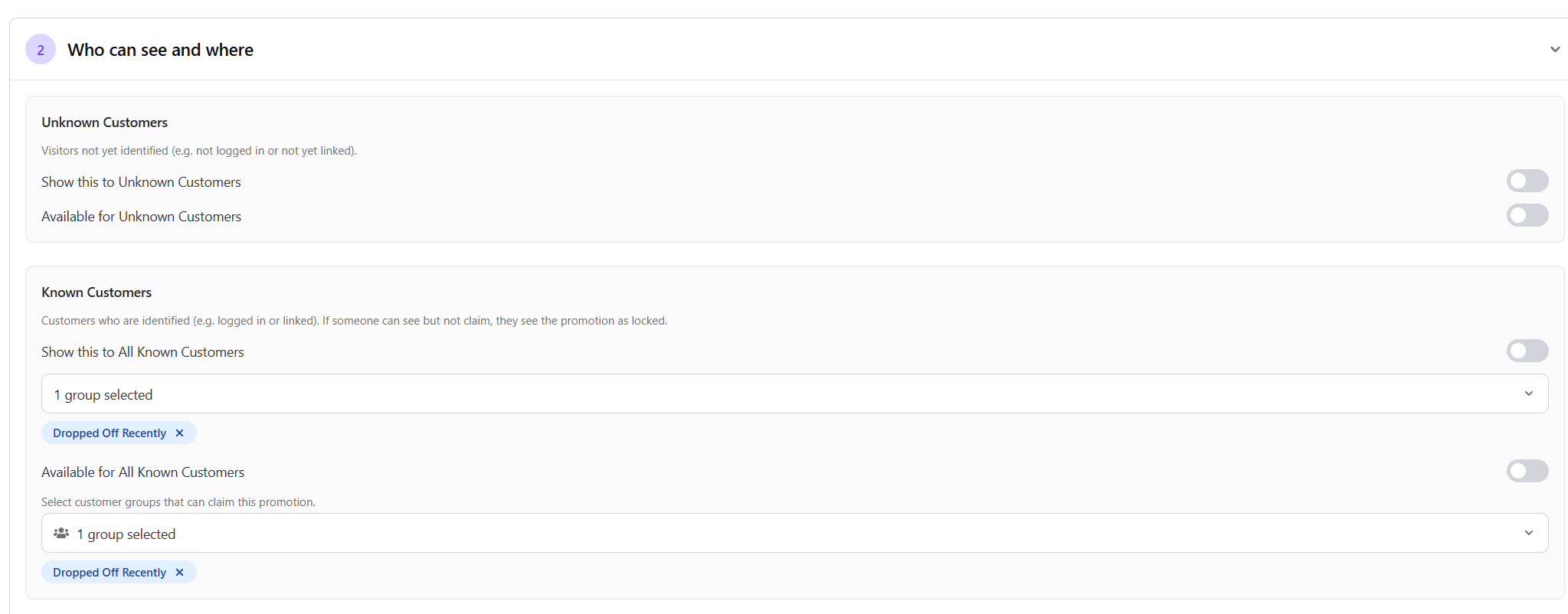Click the Who can see and where title
Viewport: 1568px width, 614px height.
pyautogui.click(x=160, y=50)
